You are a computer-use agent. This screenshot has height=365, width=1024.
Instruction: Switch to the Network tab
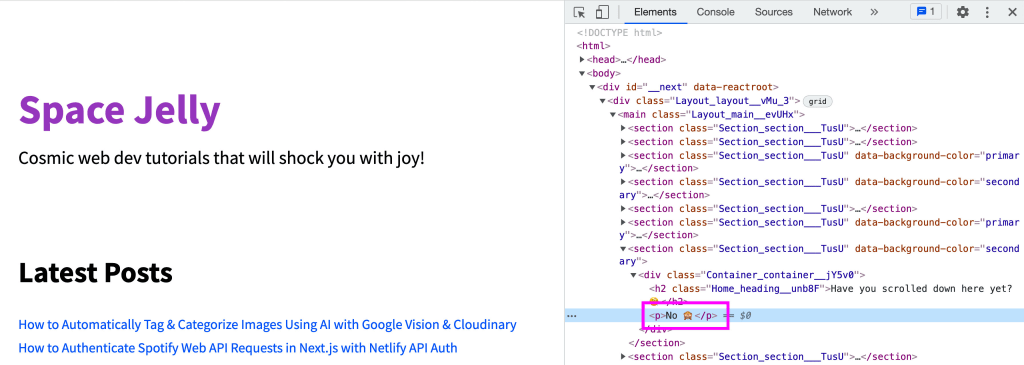(x=832, y=12)
